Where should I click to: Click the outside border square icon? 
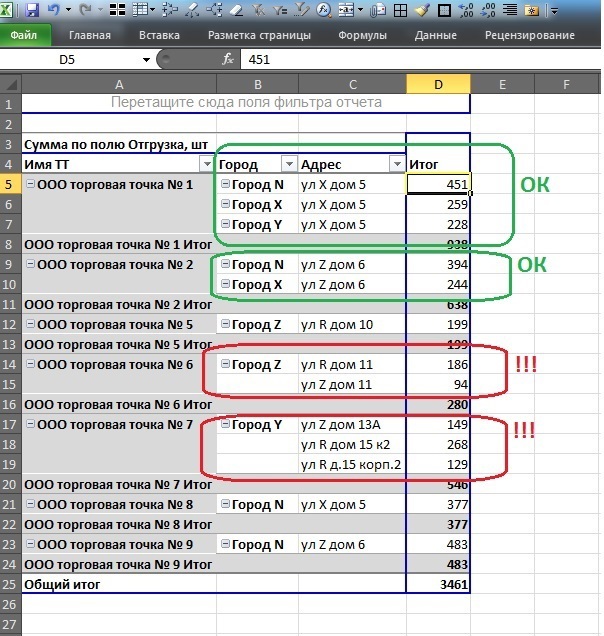[x=444, y=10]
